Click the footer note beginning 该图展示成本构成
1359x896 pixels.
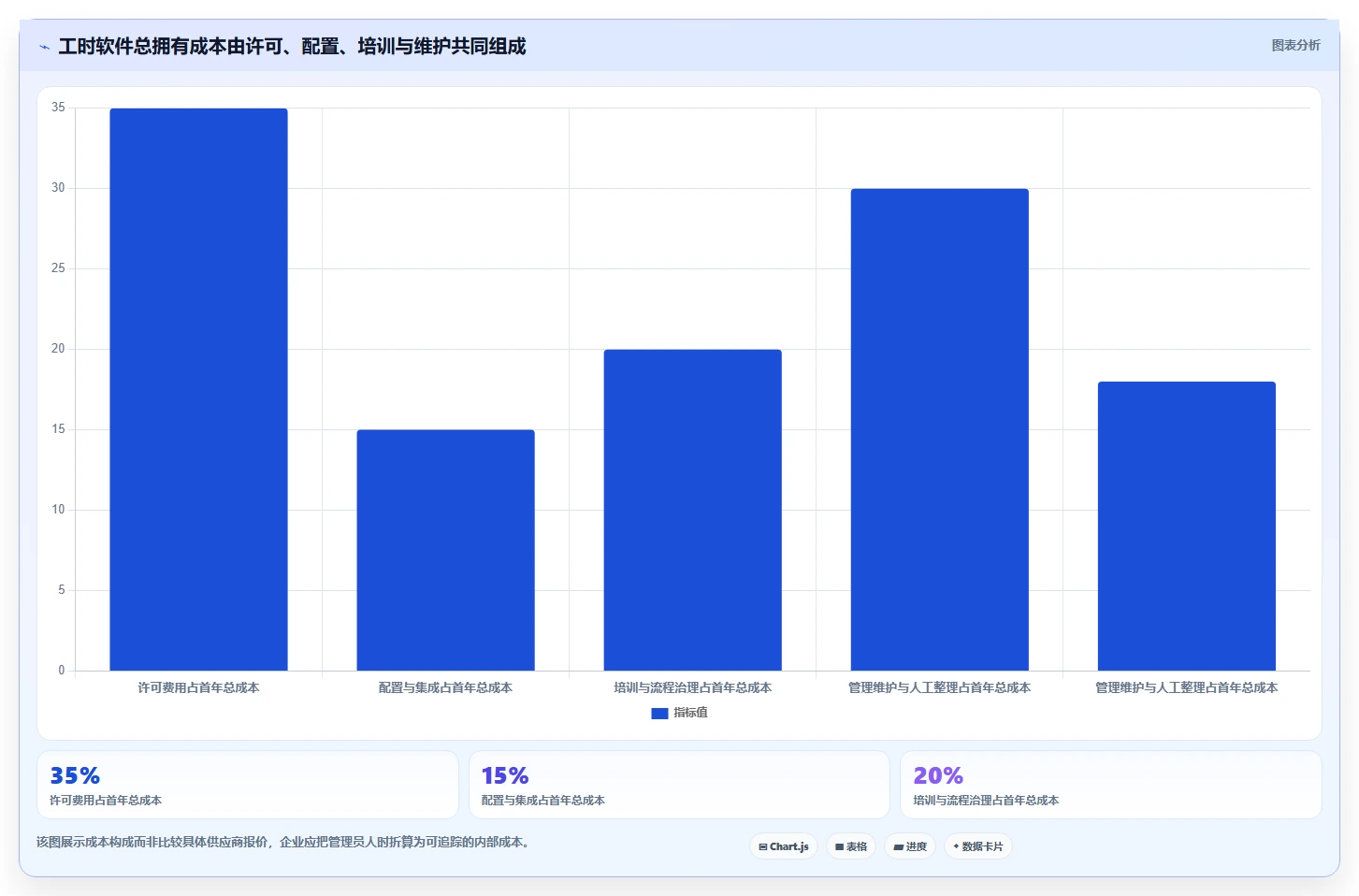(285, 842)
